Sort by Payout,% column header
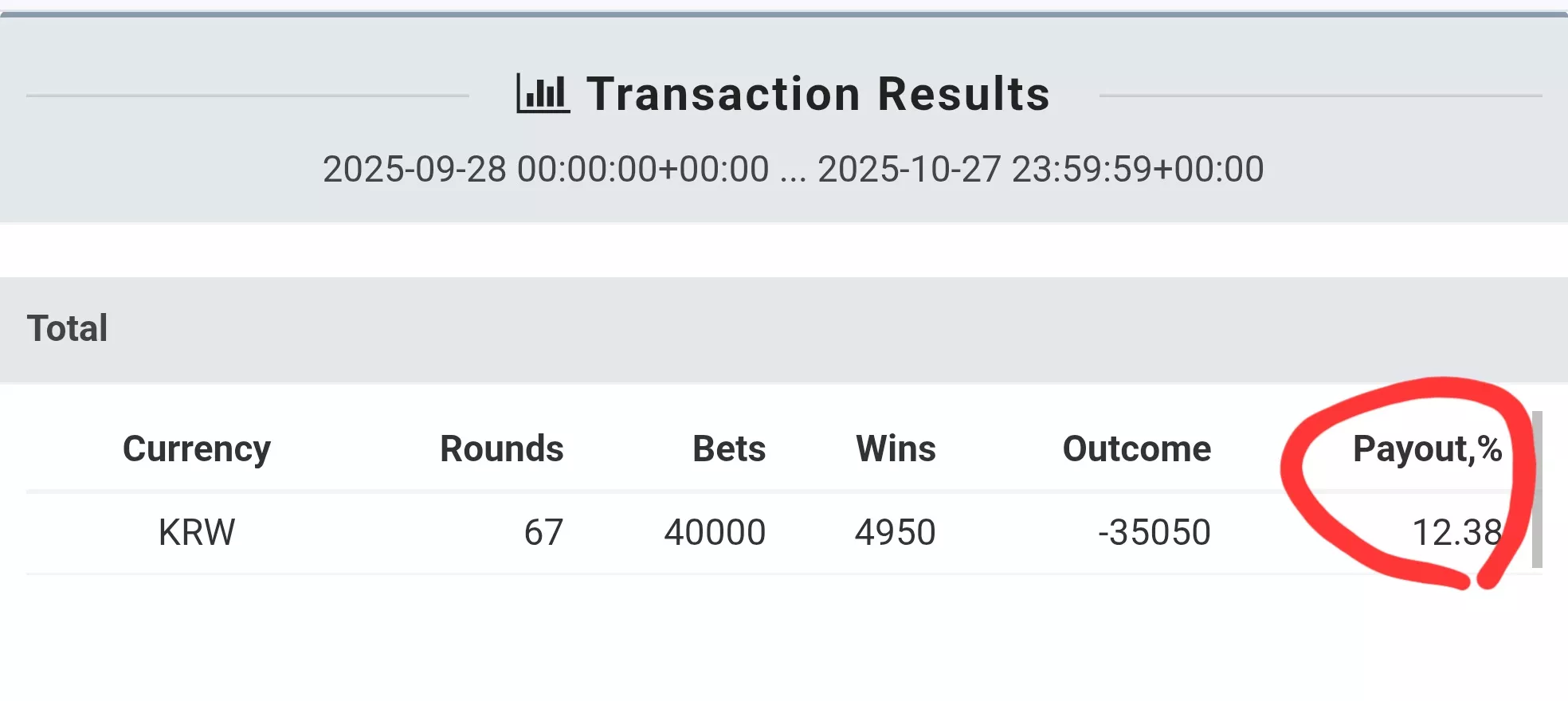1568x701 pixels. [1428, 449]
